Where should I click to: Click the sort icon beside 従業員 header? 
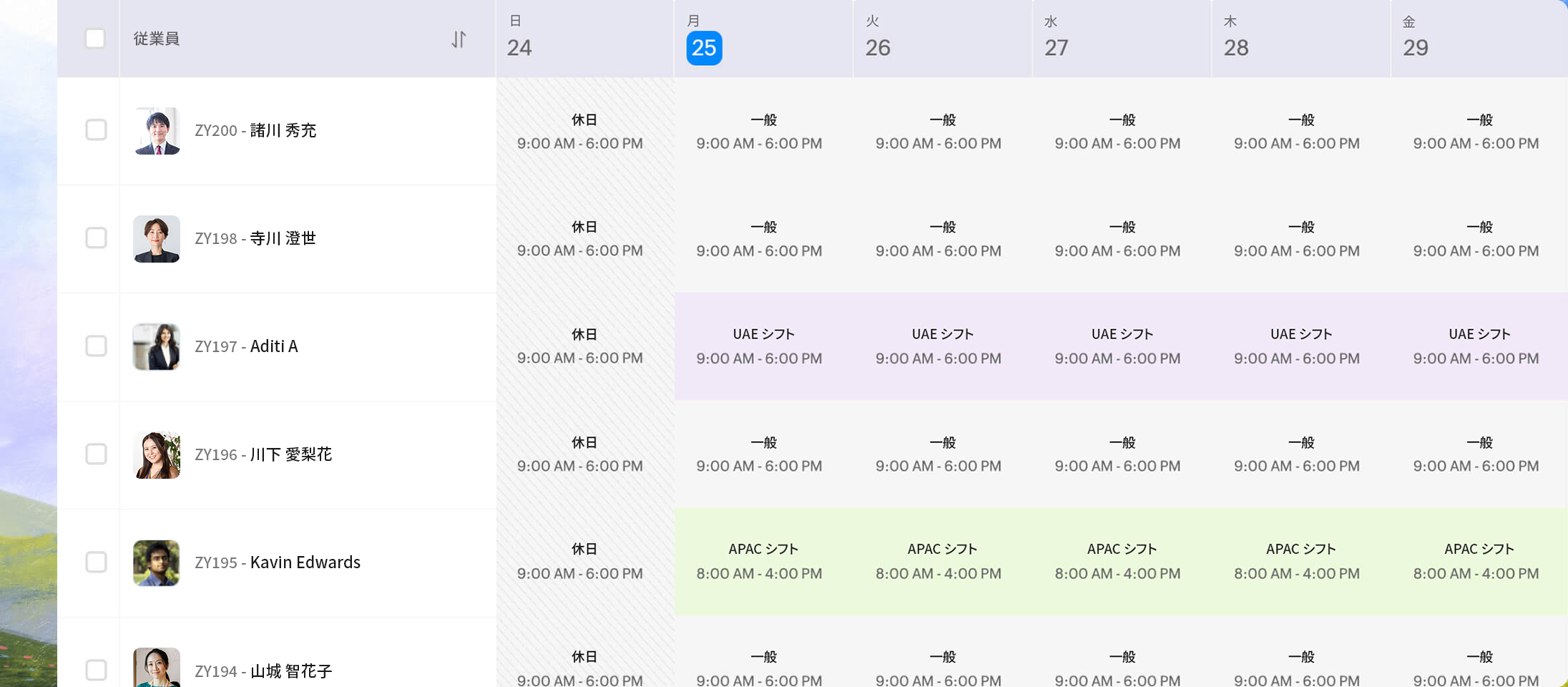pyautogui.click(x=459, y=39)
